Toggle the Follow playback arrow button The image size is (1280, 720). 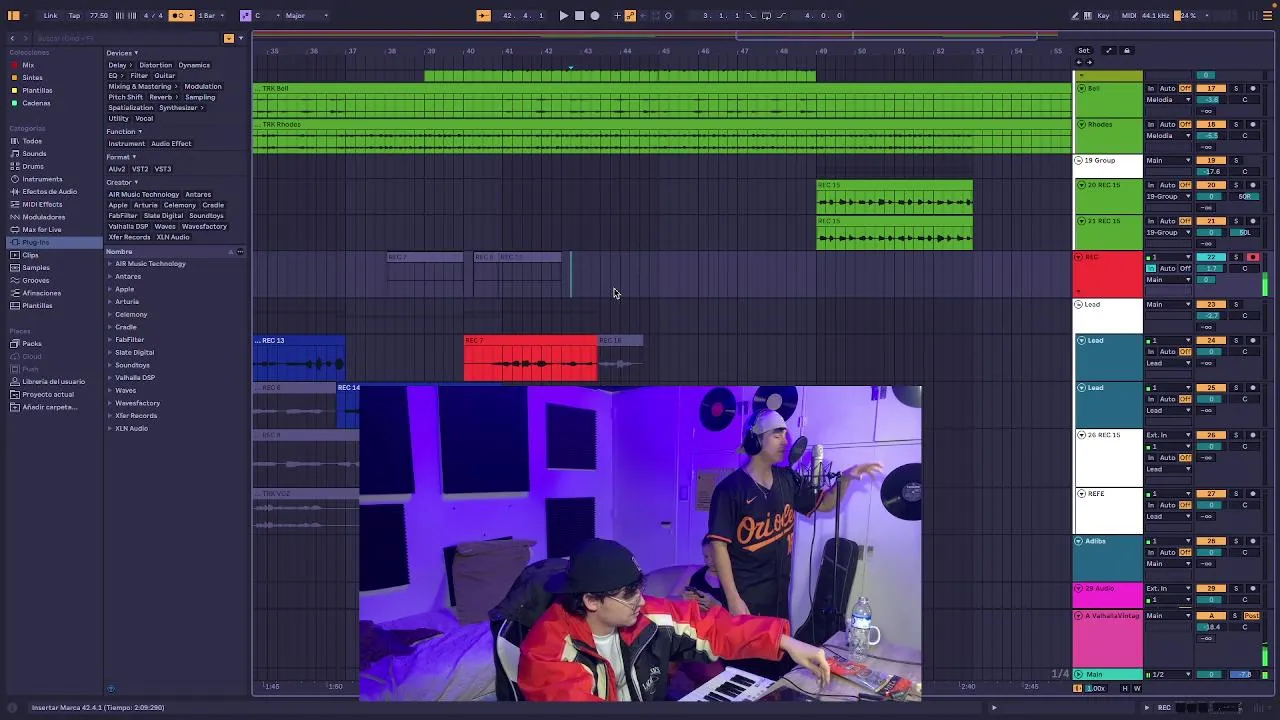pos(483,15)
